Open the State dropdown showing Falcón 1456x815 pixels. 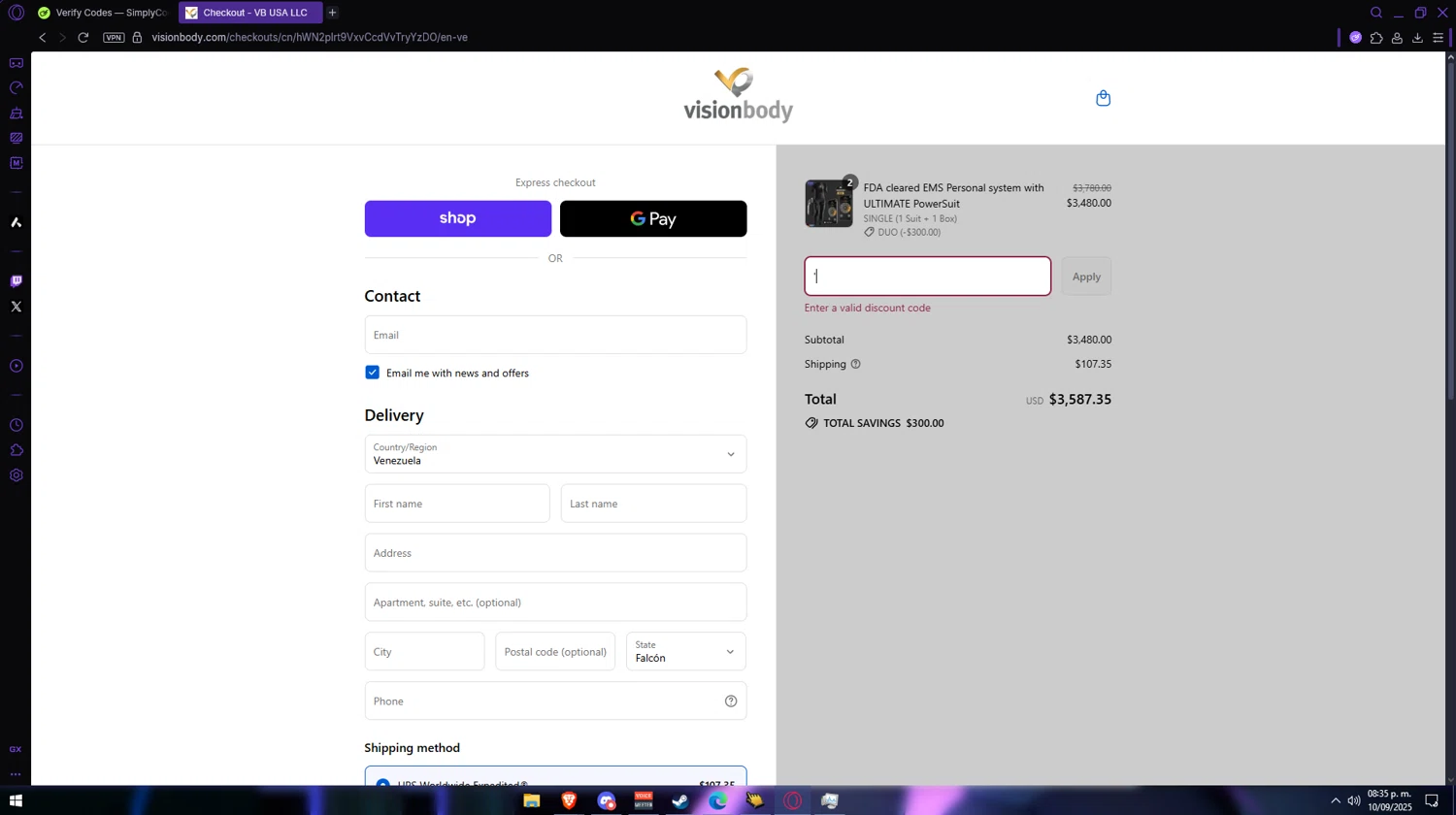[x=686, y=652]
